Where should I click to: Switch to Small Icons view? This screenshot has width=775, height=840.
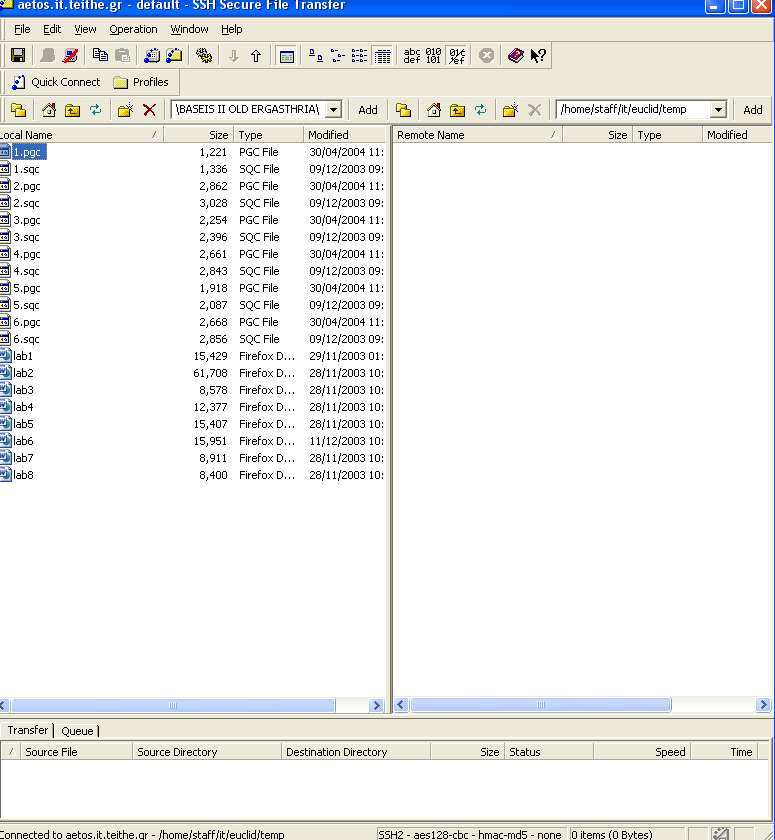[x=337, y=56]
